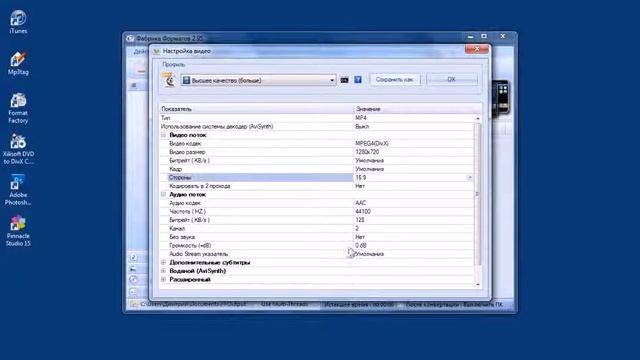This screenshot has height=360, width=640.
Task: Click the vertical scrollbar thumb of the settings list
Action: 478,194
